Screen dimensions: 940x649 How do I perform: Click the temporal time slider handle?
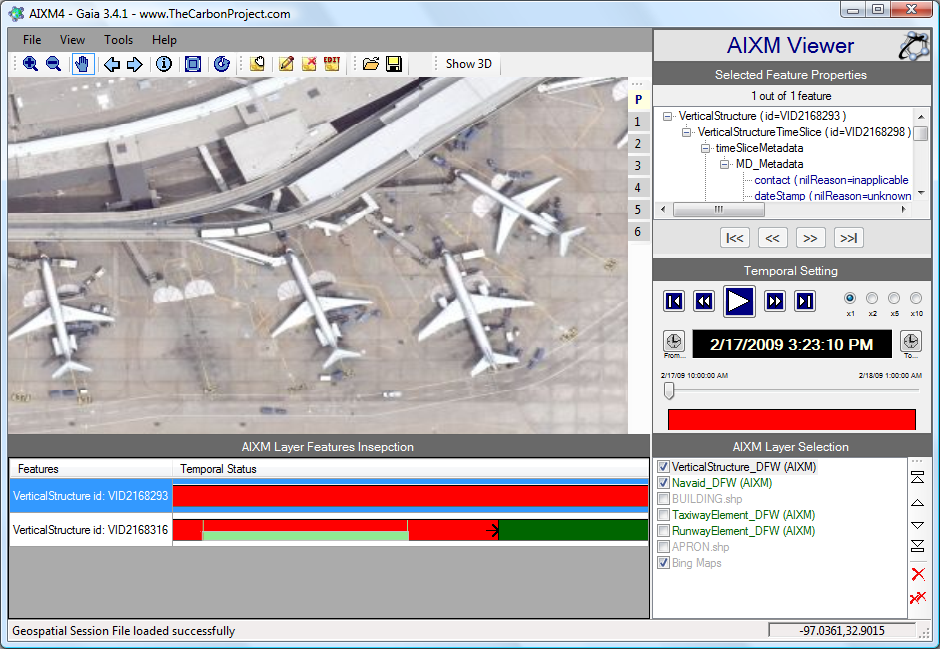click(x=669, y=391)
